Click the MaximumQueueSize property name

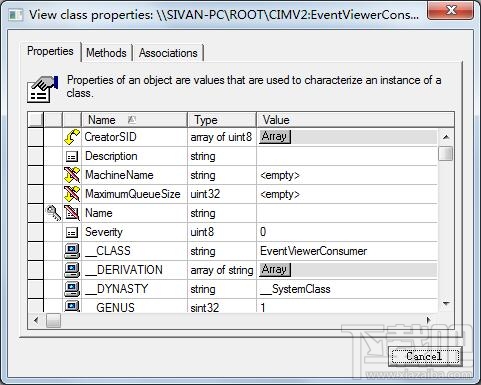point(133,194)
